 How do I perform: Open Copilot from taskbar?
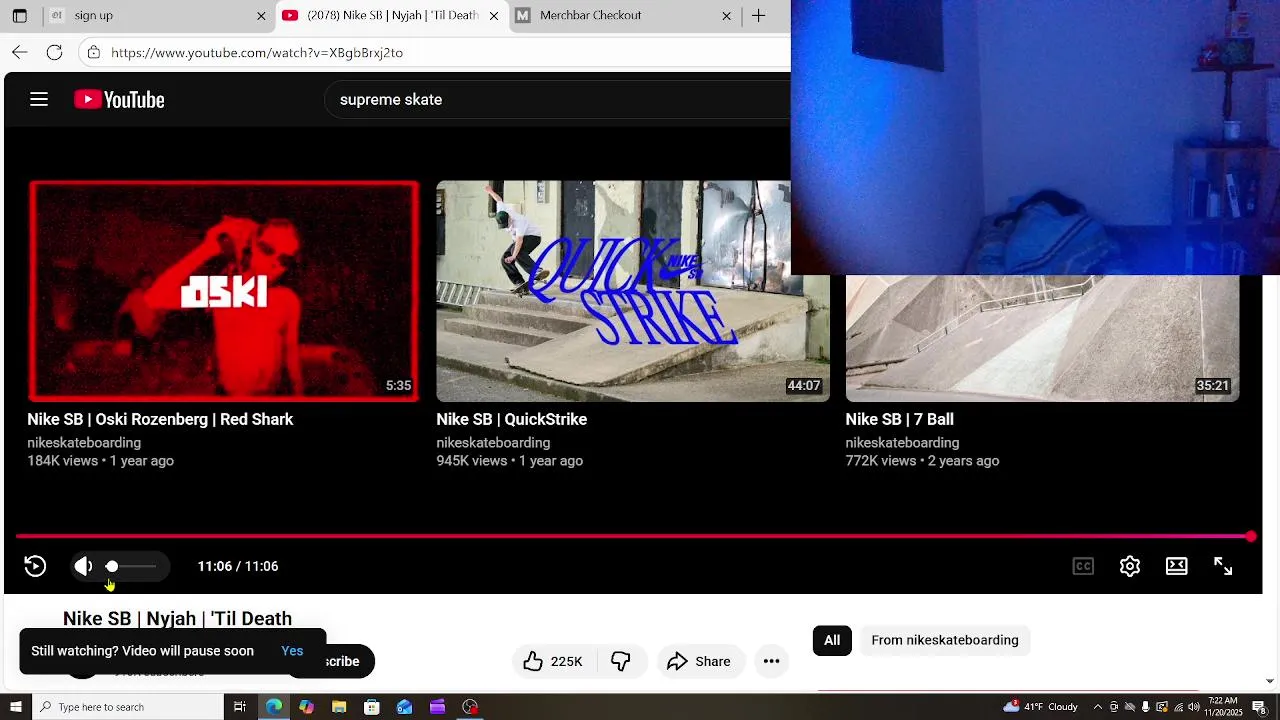[306, 707]
